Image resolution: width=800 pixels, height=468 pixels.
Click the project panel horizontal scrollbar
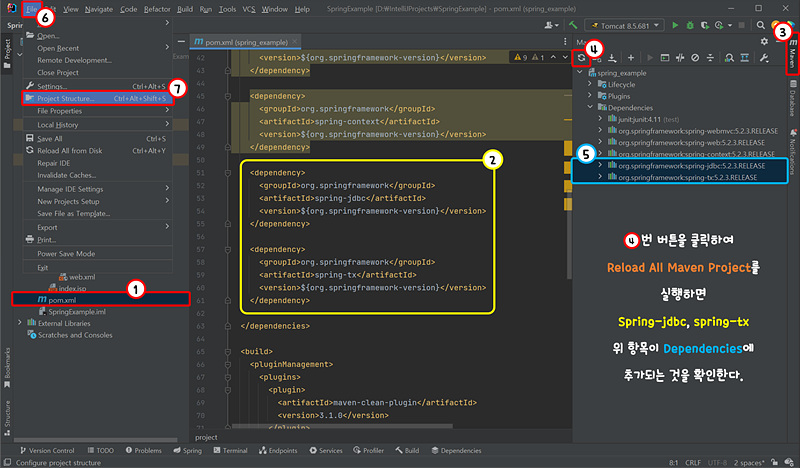tap(95, 439)
